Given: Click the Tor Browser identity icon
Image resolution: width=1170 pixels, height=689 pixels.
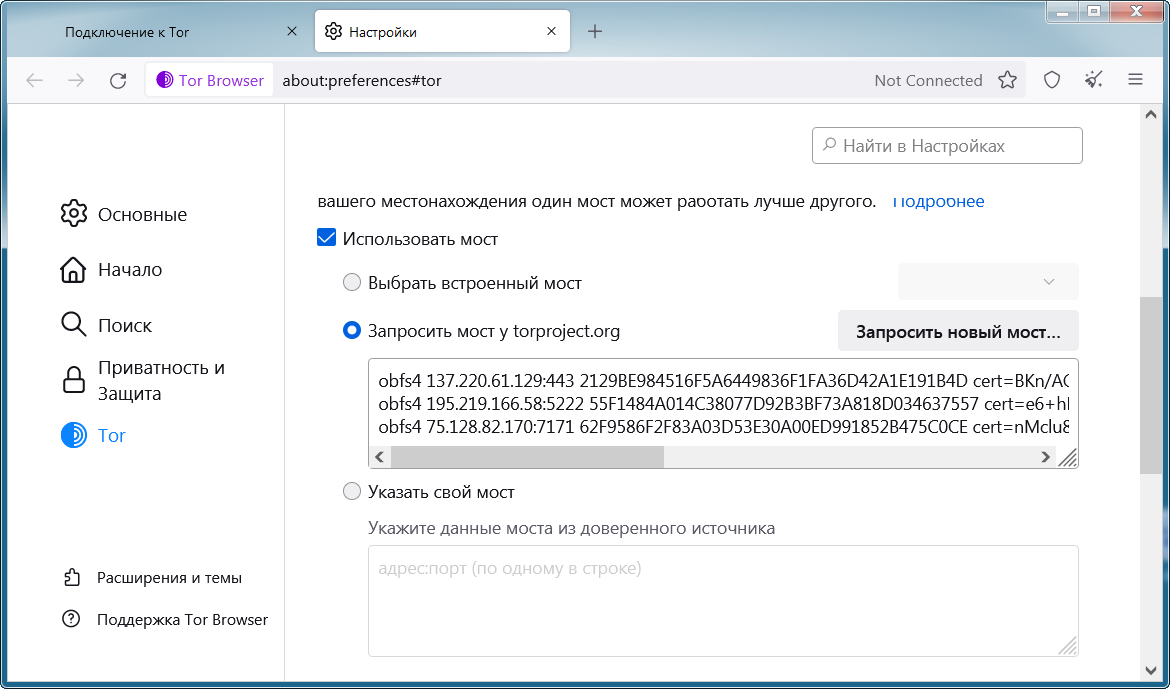Looking at the screenshot, I should coord(165,80).
